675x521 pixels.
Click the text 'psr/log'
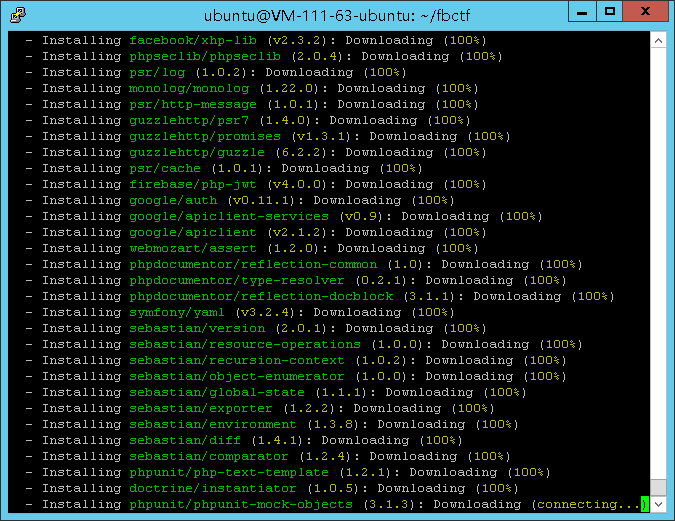tap(157, 72)
